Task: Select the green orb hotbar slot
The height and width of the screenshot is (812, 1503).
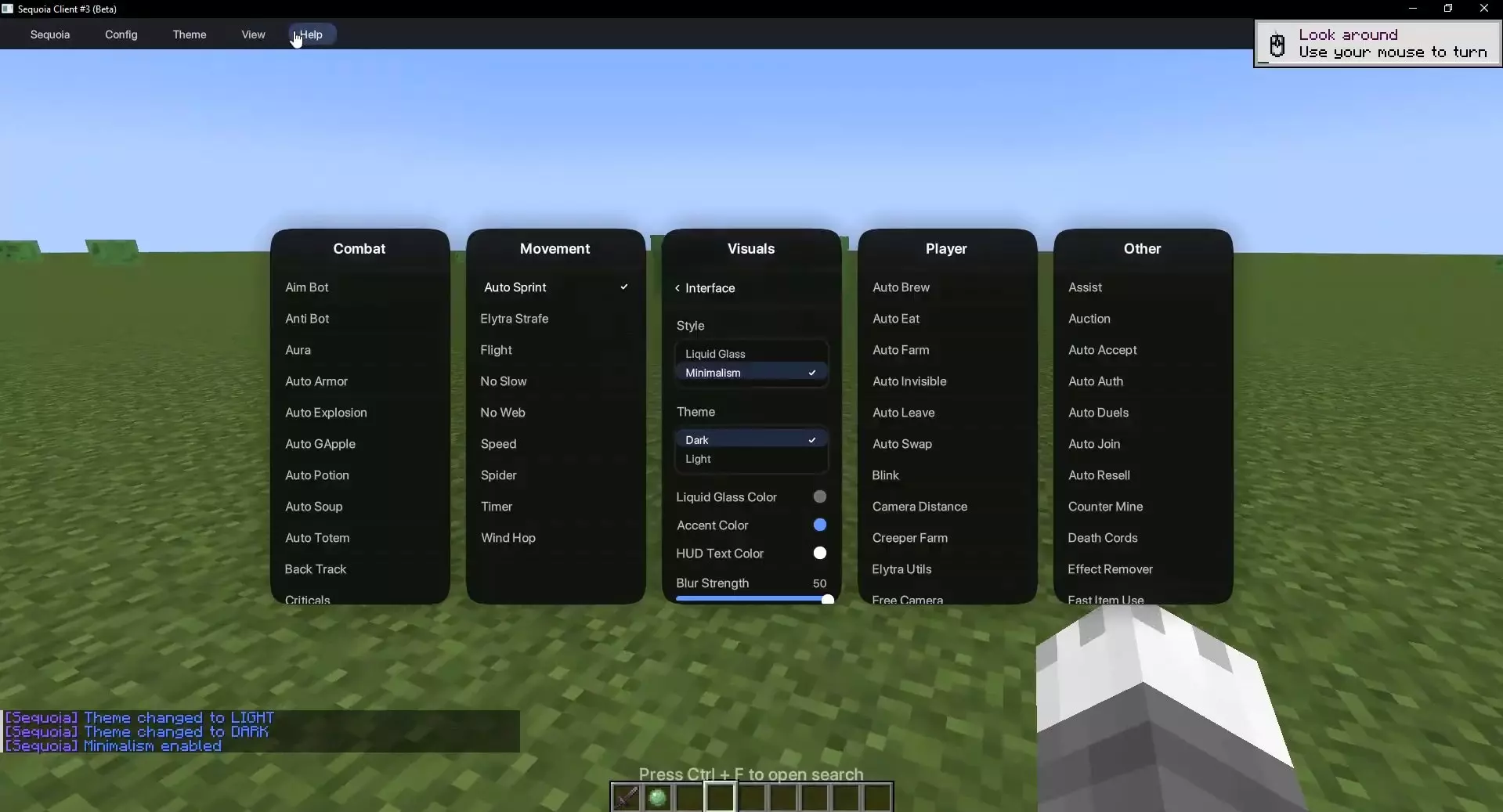Action: pyautogui.click(x=657, y=797)
